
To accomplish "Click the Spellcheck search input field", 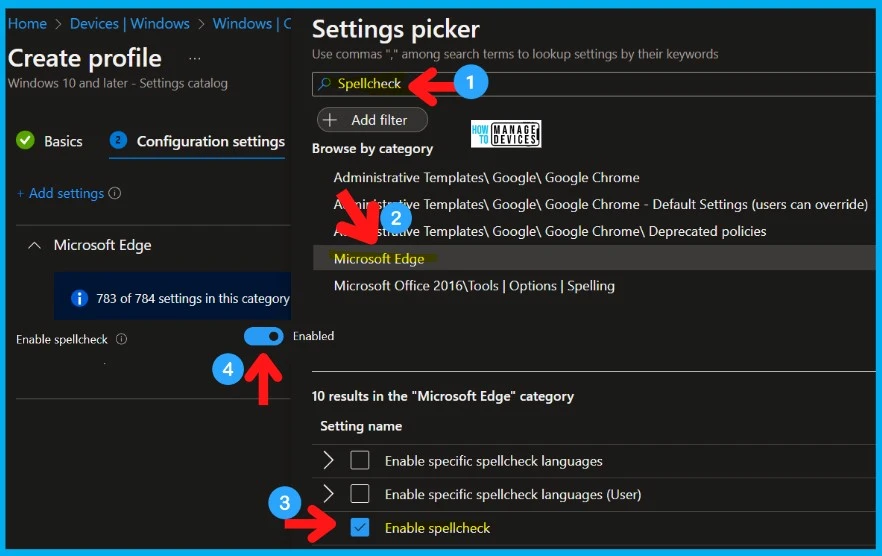I will (593, 84).
